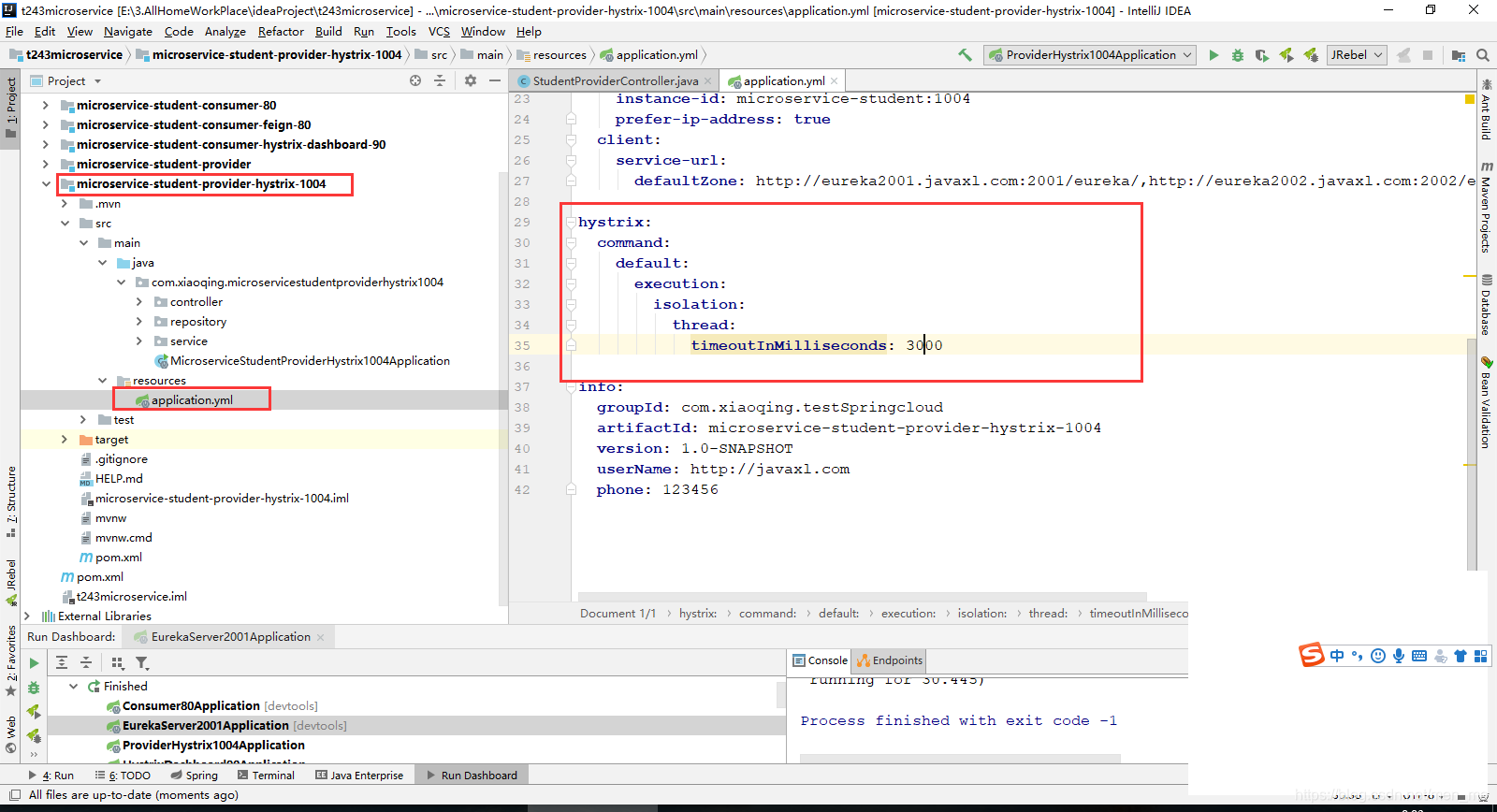The height and width of the screenshot is (812, 1497).
Task: Select ProviderHystrix1004Application in Run Dashboard
Action: [x=213, y=746]
